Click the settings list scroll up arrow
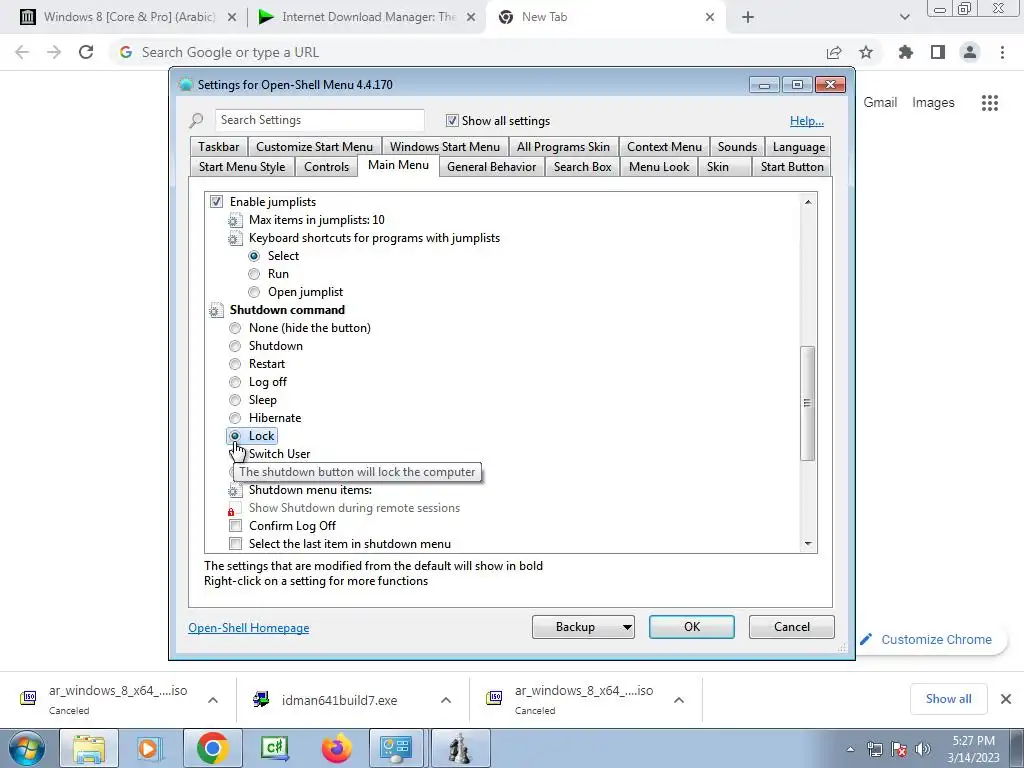The width and height of the screenshot is (1024, 768). coord(808,202)
